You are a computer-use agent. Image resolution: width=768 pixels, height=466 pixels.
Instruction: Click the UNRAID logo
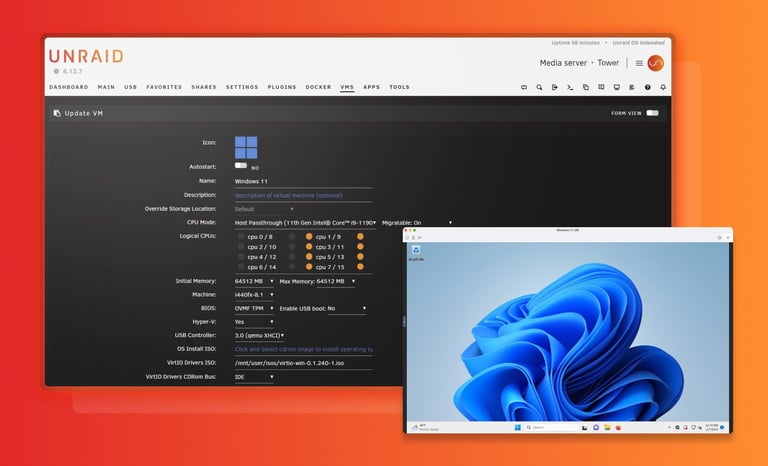pos(86,56)
